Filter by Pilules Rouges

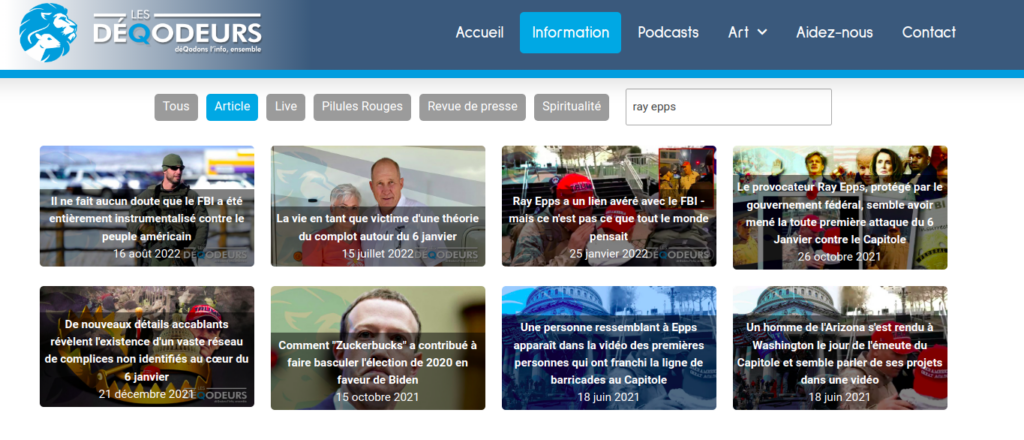click(362, 107)
